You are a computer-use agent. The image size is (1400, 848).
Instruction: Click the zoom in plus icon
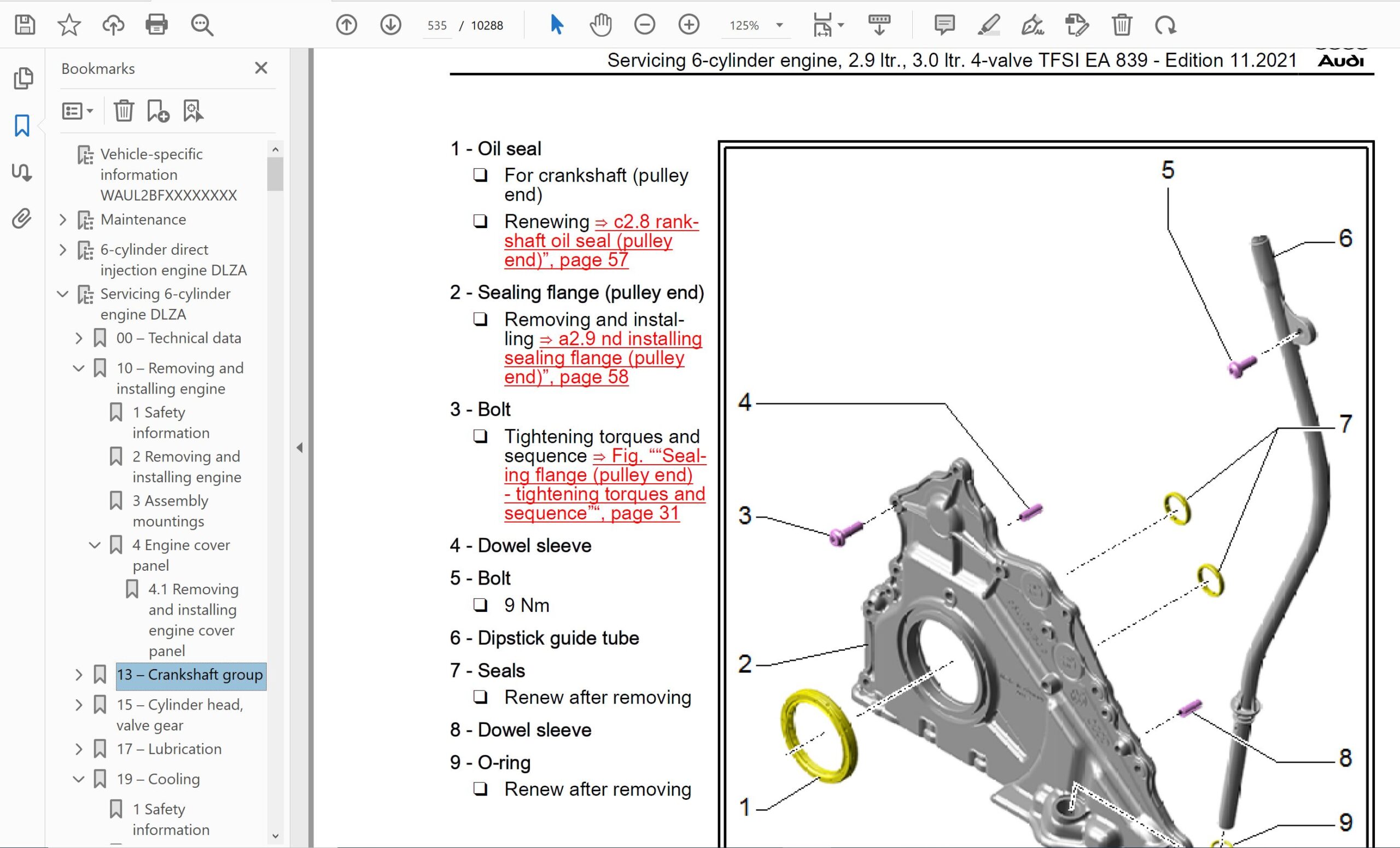(x=689, y=25)
